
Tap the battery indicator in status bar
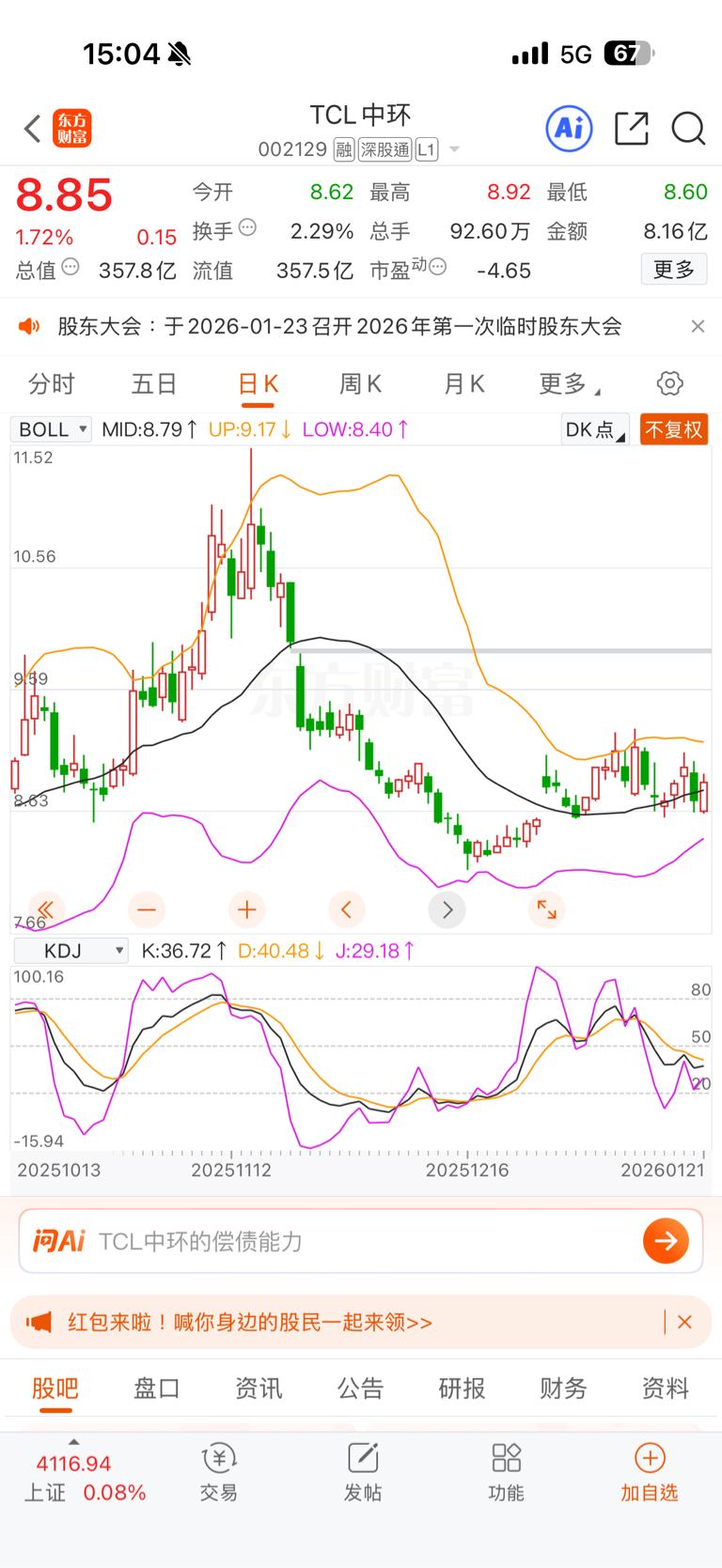(629, 54)
